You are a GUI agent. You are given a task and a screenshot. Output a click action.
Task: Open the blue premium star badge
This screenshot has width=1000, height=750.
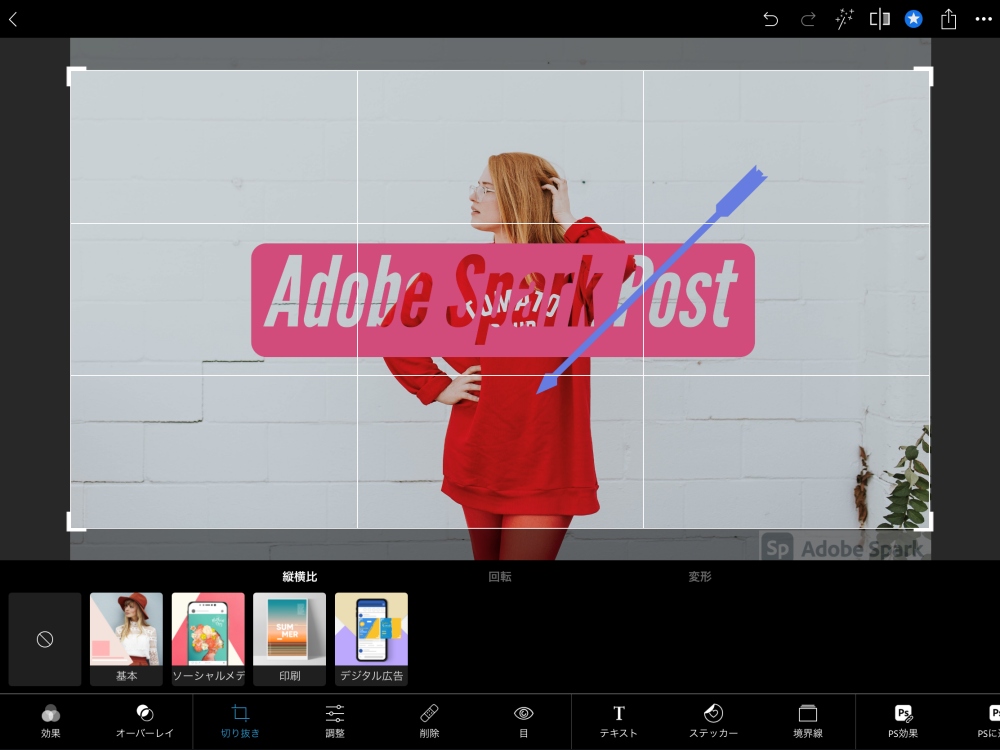click(x=913, y=19)
